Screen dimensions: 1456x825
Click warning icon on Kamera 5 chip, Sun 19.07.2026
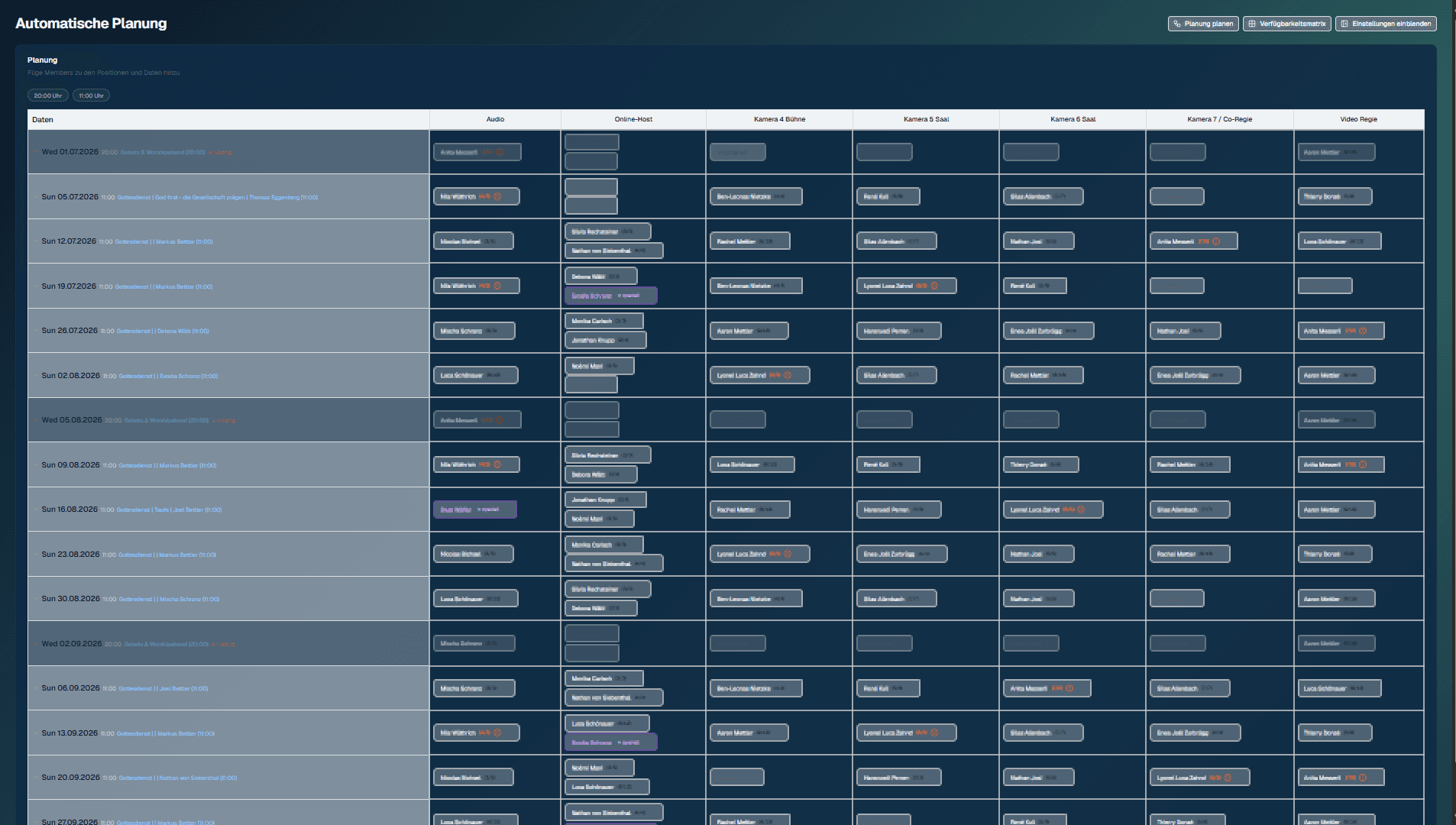click(x=934, y=286)
